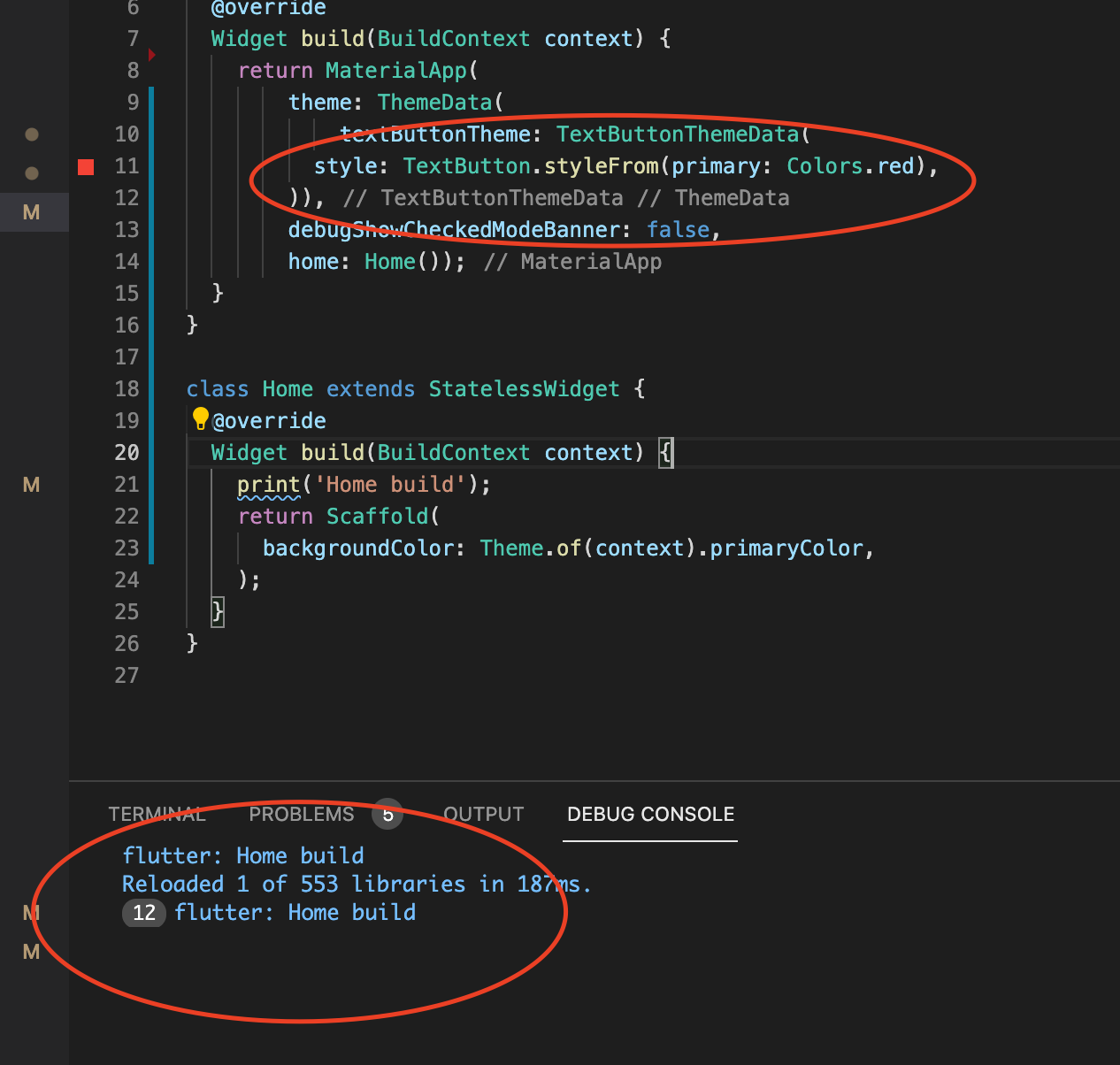Click 'debugShowCheckedModeBanner' on line 13
Image resolution: width=1120 pixels, height=1065 pixels.
[454, 230]
